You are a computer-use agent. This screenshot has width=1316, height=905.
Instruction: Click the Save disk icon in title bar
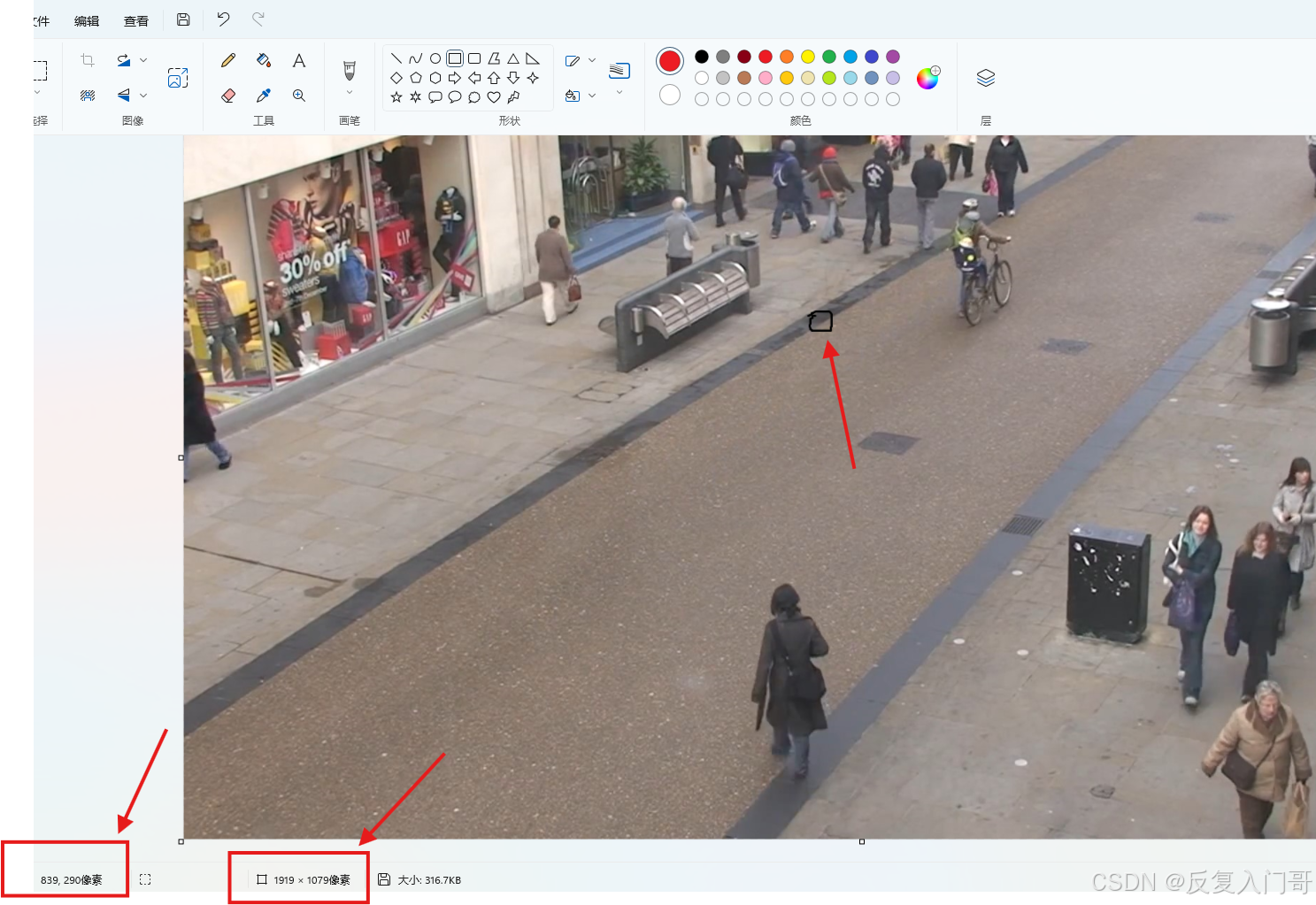(x=183, y=19)
